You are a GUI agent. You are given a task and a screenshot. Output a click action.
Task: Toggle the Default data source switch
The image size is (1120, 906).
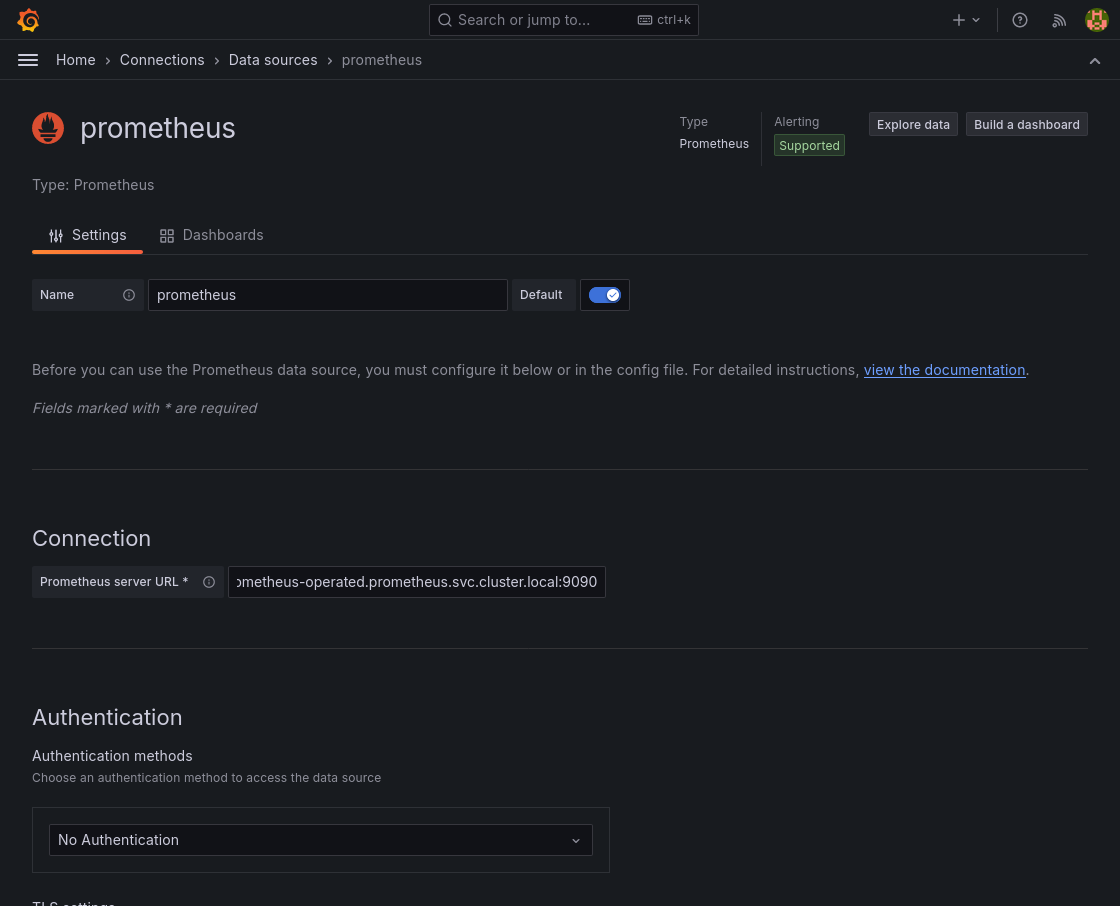604,295
